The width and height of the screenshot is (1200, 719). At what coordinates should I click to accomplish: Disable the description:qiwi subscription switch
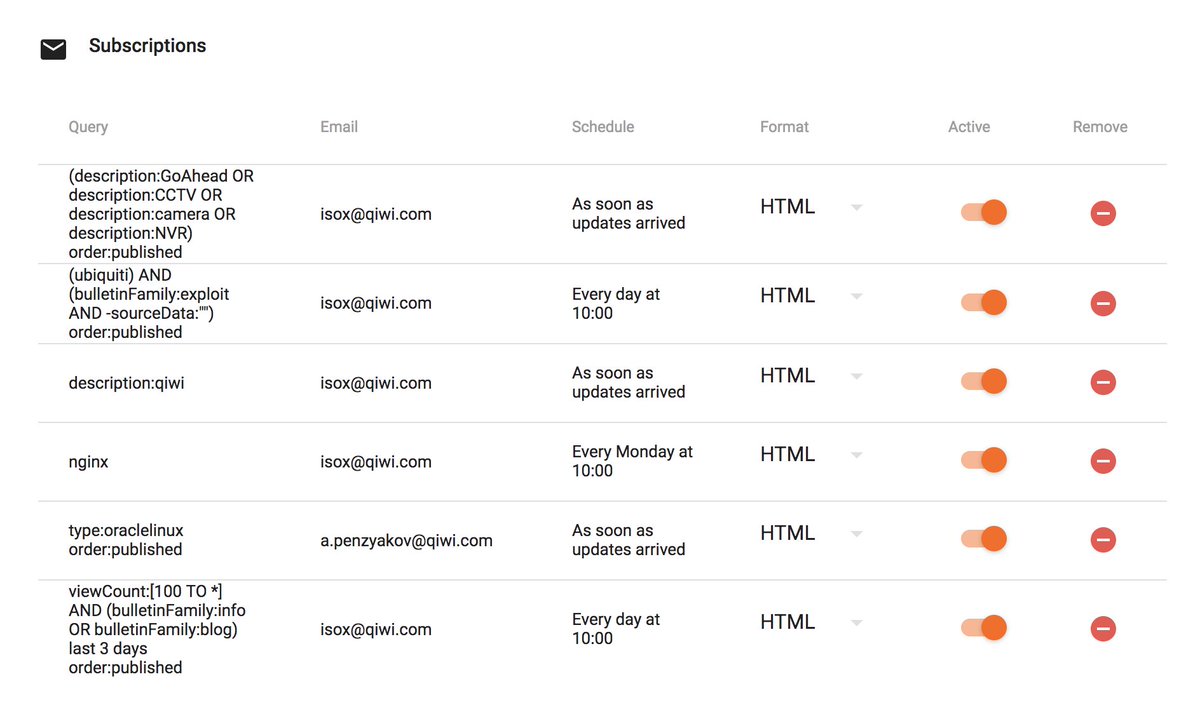pyautogui.click(x=984, y=381)
